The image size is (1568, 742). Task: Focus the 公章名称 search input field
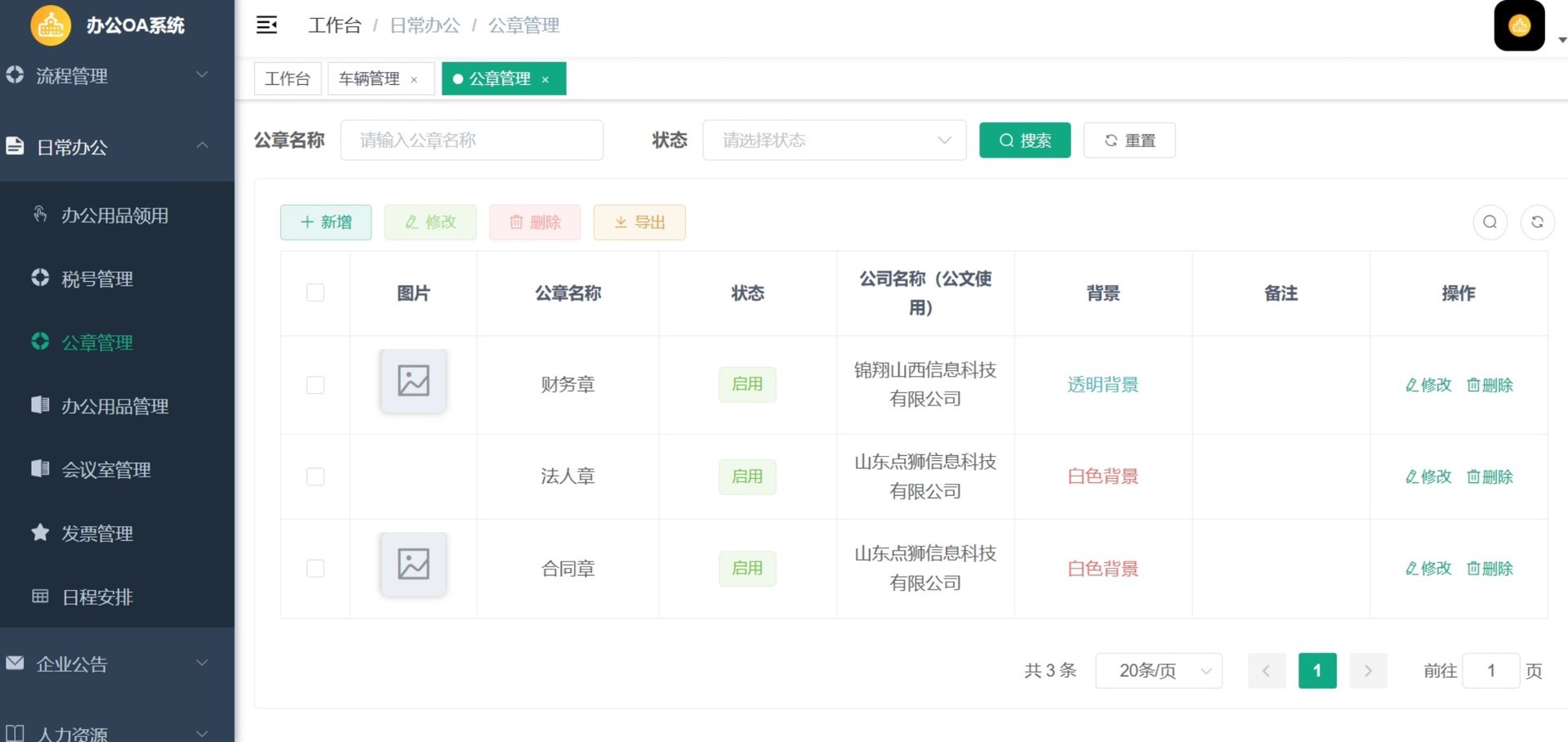click(471, 141)
